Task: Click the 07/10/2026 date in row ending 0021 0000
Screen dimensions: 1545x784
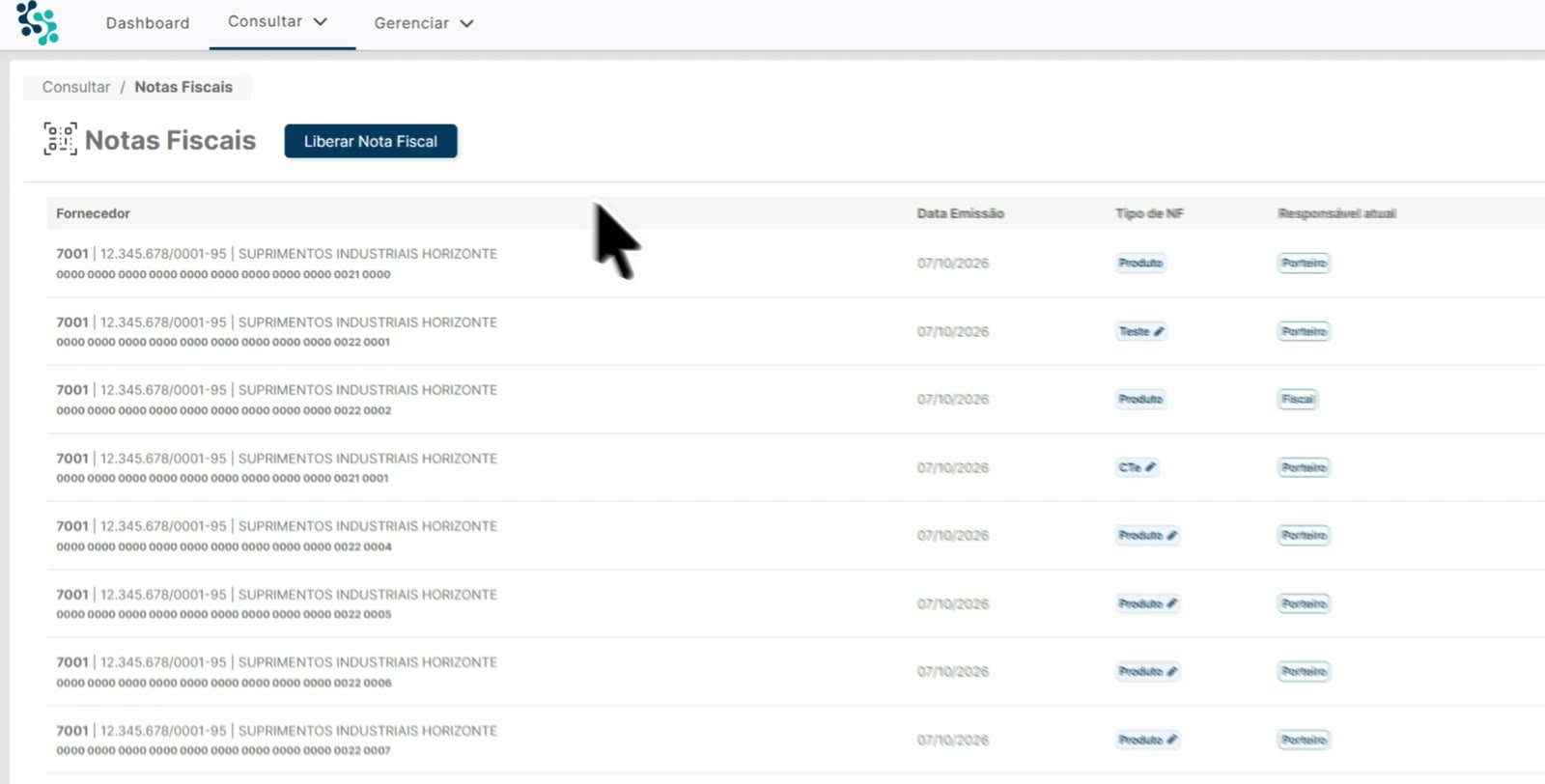Action: 952,263
